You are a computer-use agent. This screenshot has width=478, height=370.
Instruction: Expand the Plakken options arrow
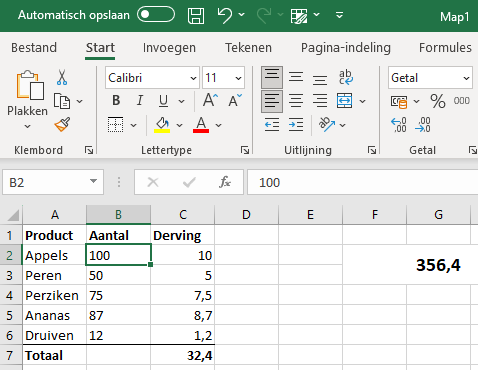(28, 126)
